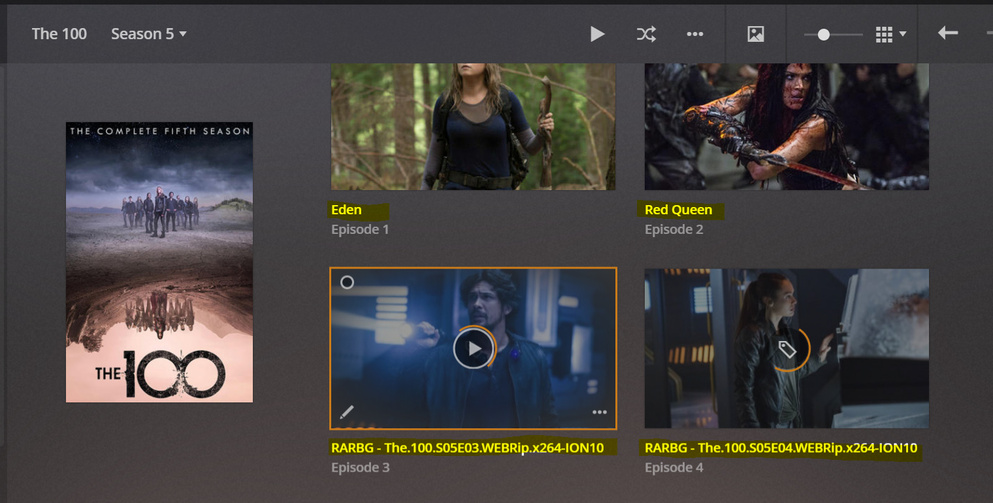Select Episode 3 with the circle checkbox
The width and height of the screenshot is (993, 503).
(347, 282)
